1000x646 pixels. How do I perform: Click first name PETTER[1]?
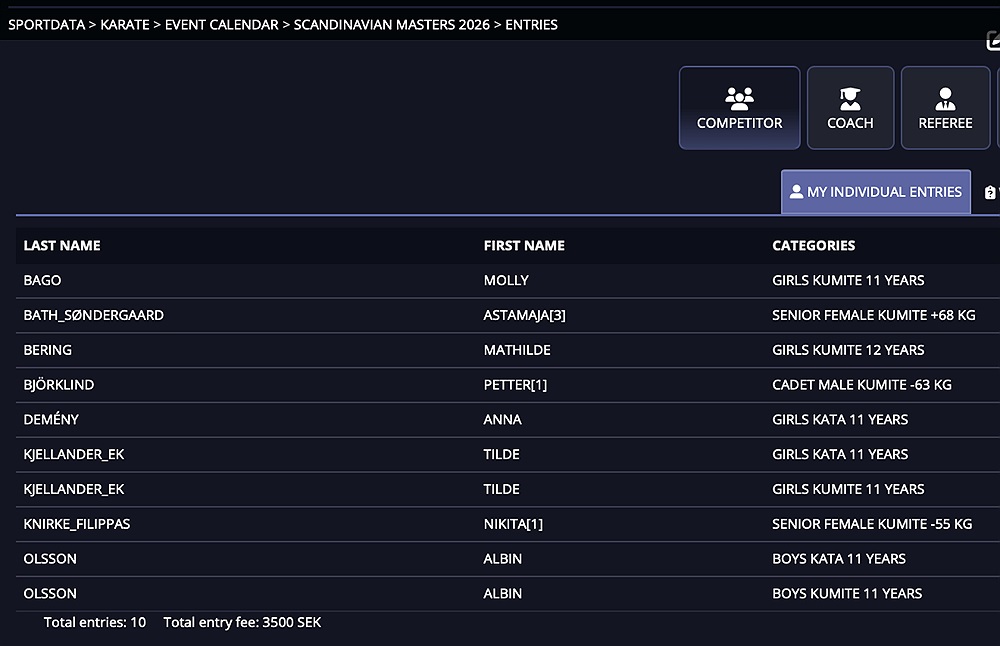515,385
